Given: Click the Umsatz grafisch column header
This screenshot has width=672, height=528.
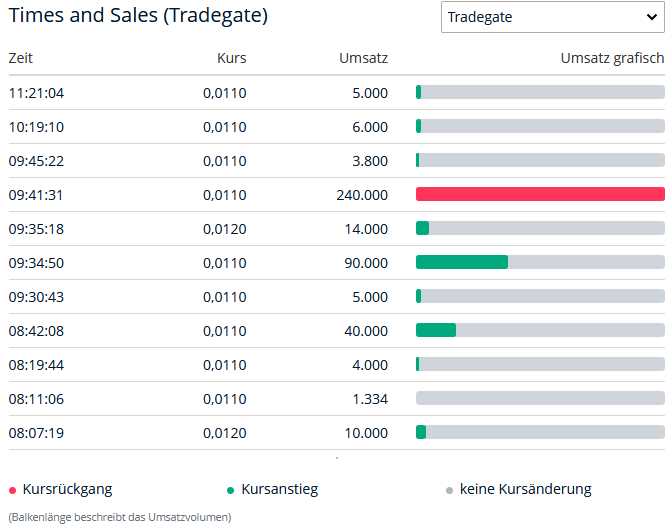Looking at the screenshot, I should click(612, 58).
